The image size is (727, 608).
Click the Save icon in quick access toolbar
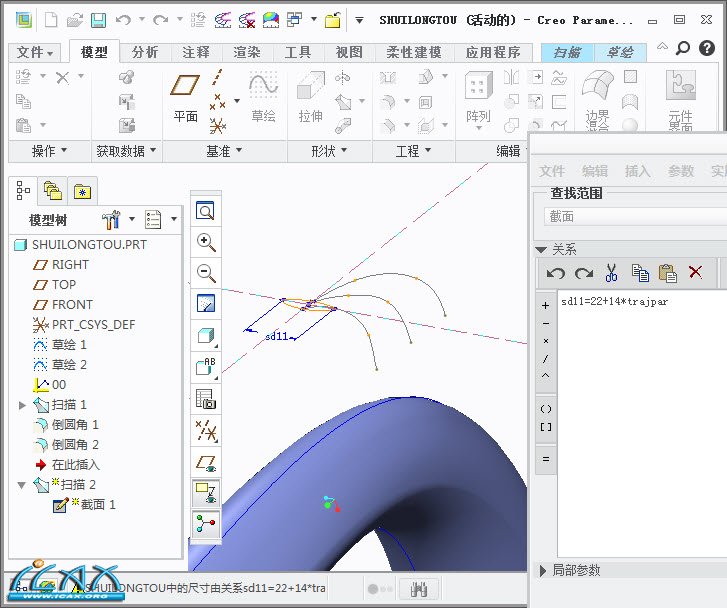(x=98, y=20)
